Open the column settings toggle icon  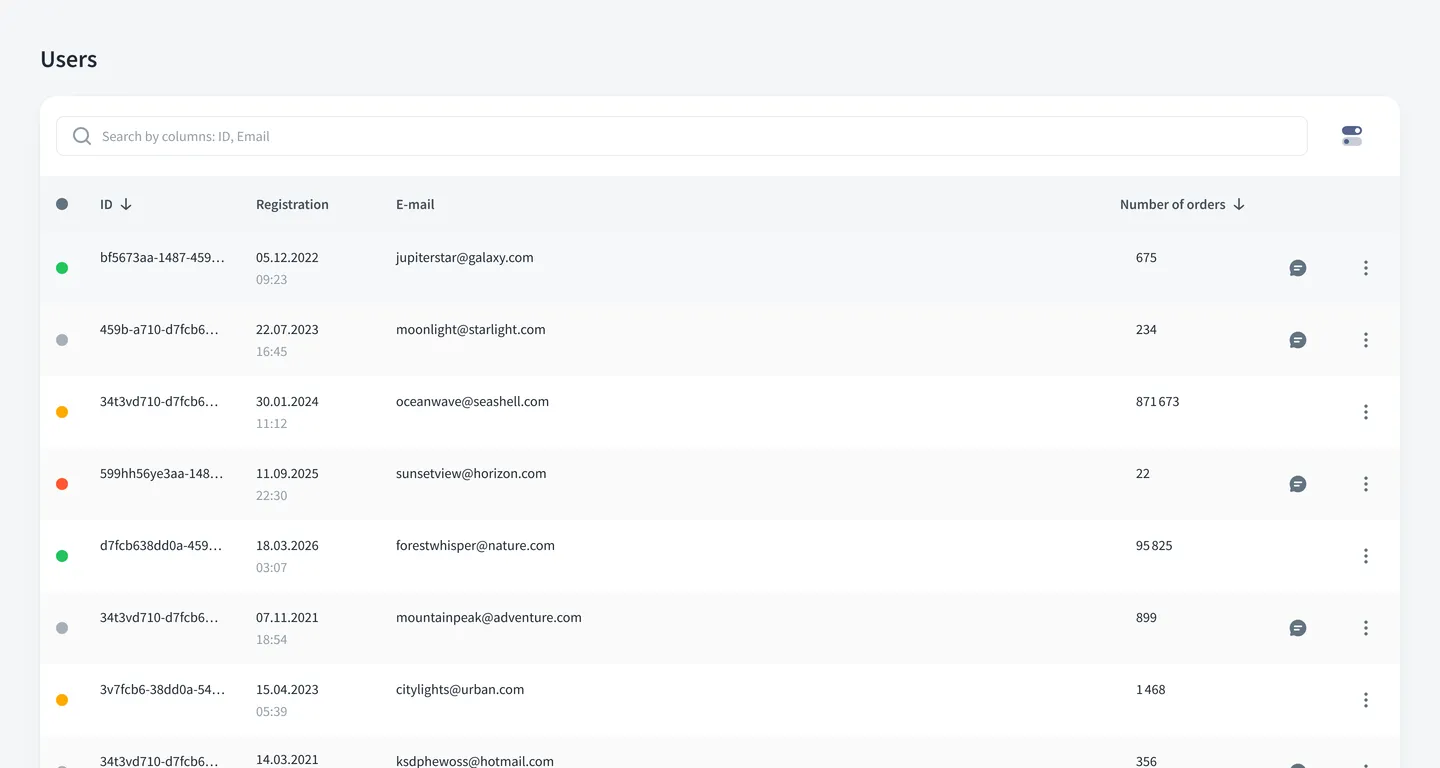(1352, 136)
